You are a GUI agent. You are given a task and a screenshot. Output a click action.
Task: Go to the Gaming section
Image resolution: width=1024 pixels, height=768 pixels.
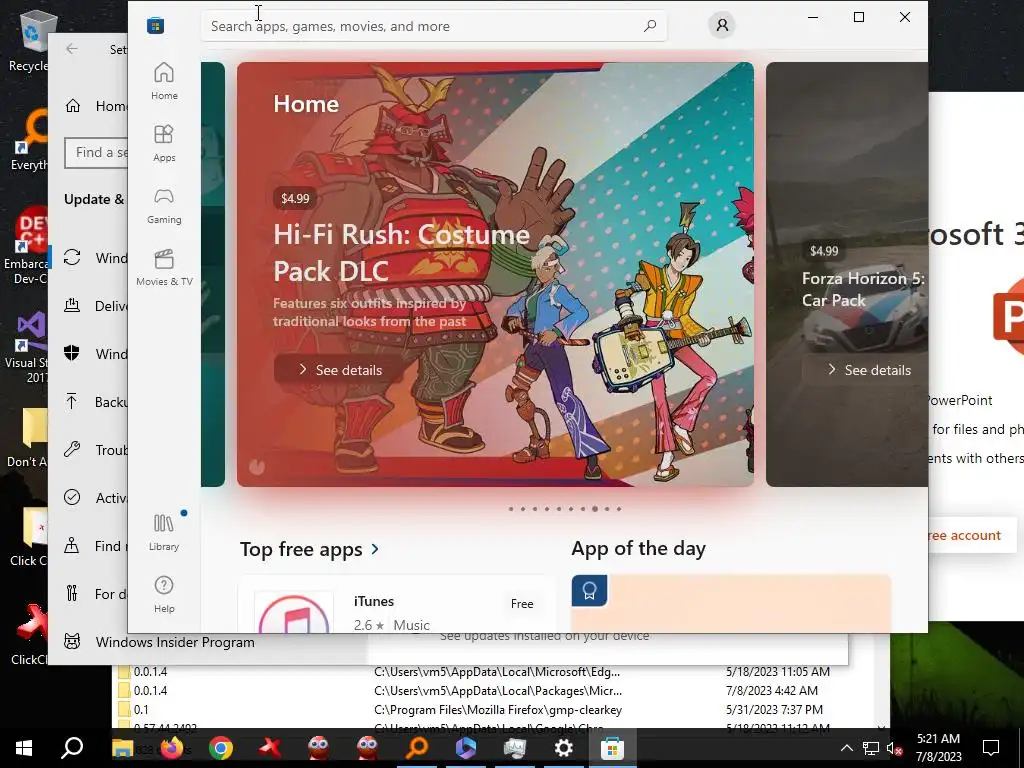tap(164, 205)
